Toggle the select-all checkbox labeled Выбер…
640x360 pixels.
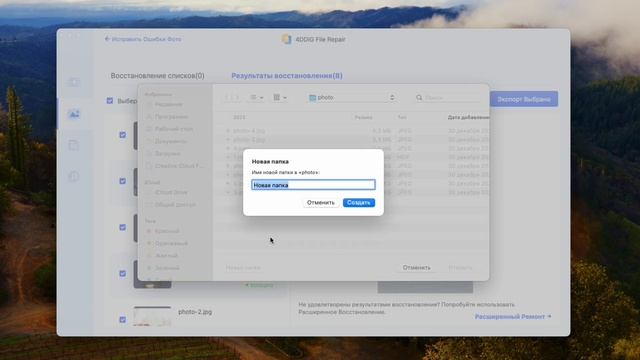pyautogui.click(x=110, y=100)
